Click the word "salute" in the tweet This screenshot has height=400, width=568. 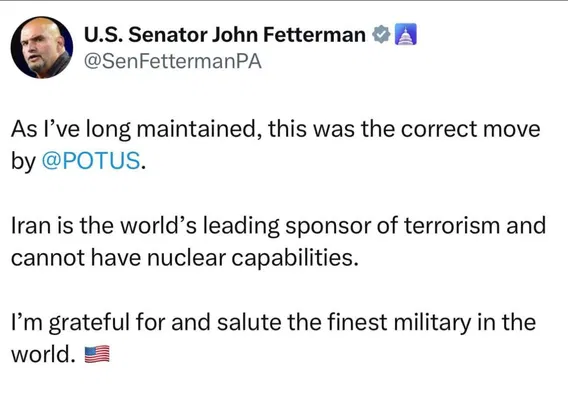249,322
